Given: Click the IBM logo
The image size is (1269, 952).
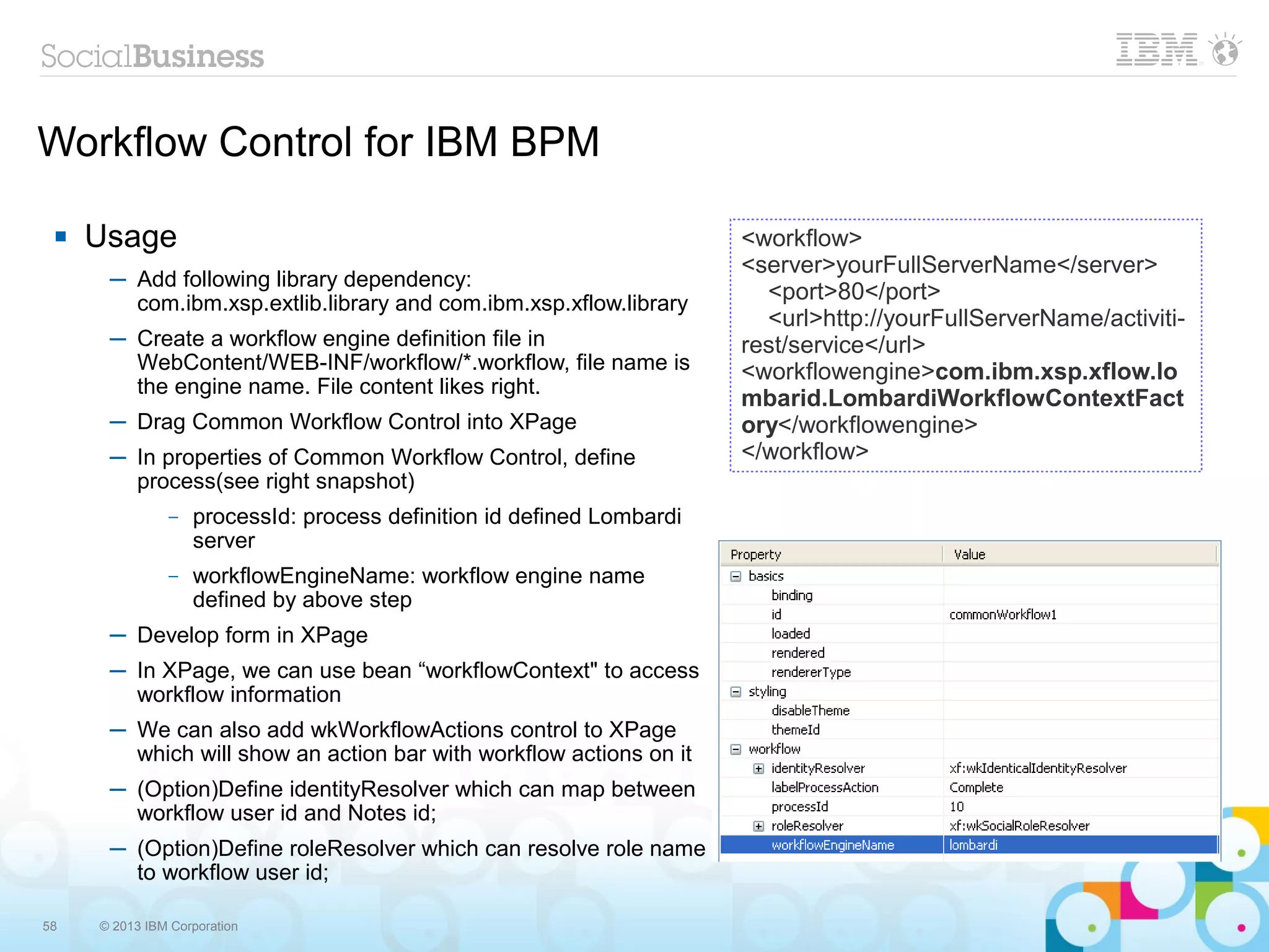Looking at the screenshot, I should [x=1157, y=50].
